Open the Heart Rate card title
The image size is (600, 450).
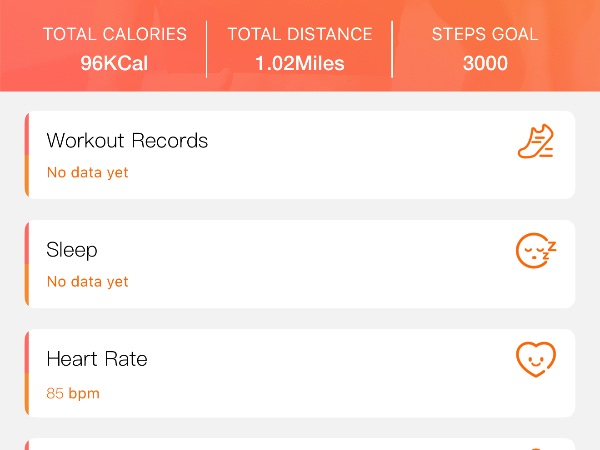tap(97, 359)
